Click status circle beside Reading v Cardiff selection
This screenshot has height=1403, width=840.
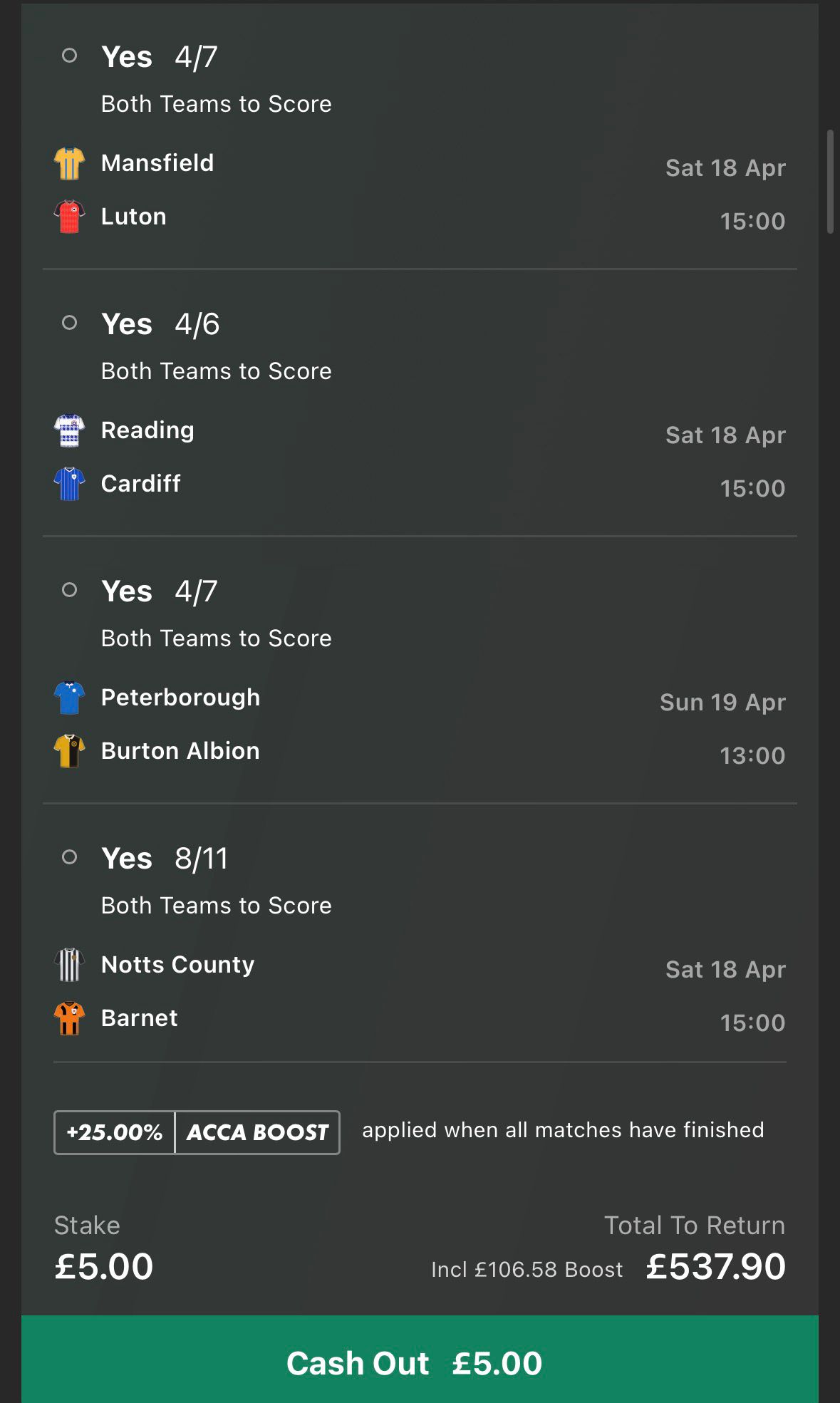click(x=69, y=323)
